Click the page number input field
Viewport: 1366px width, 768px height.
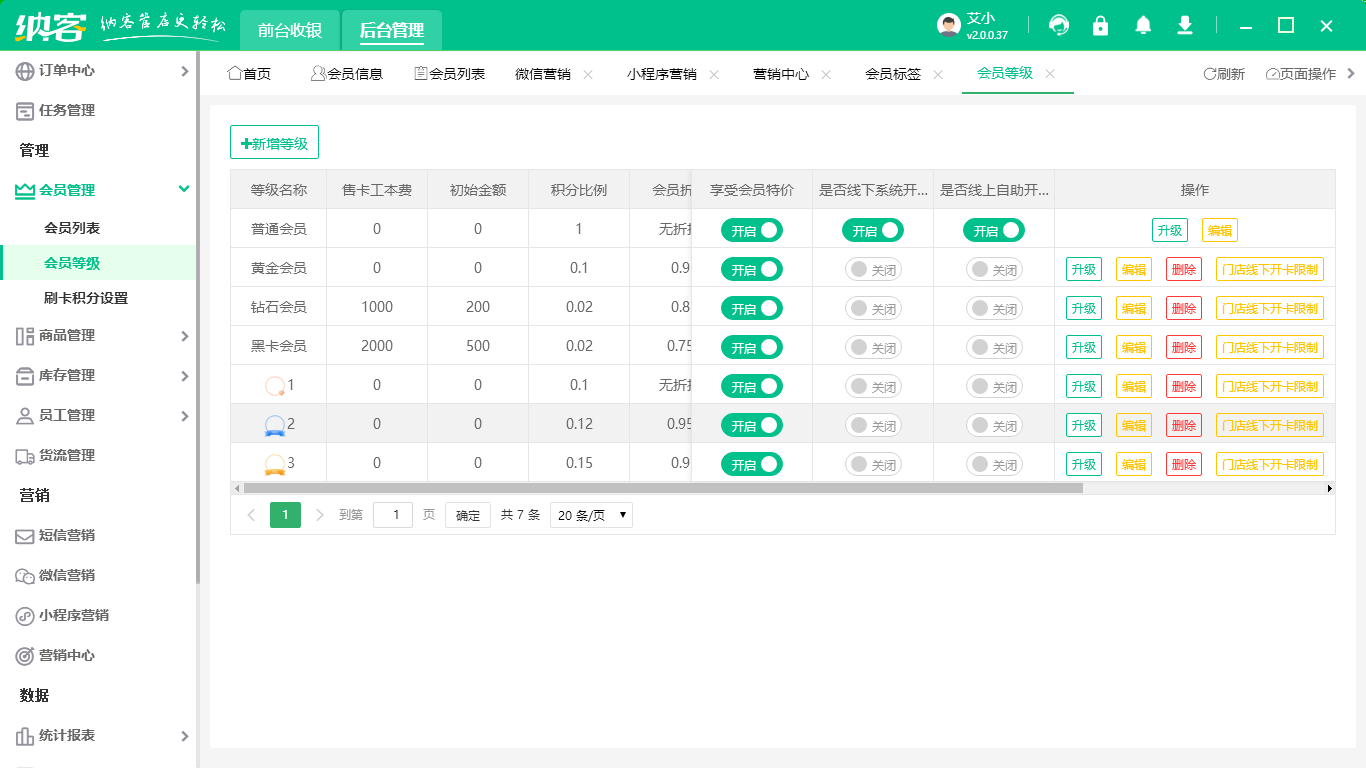[x=393, y=515]
